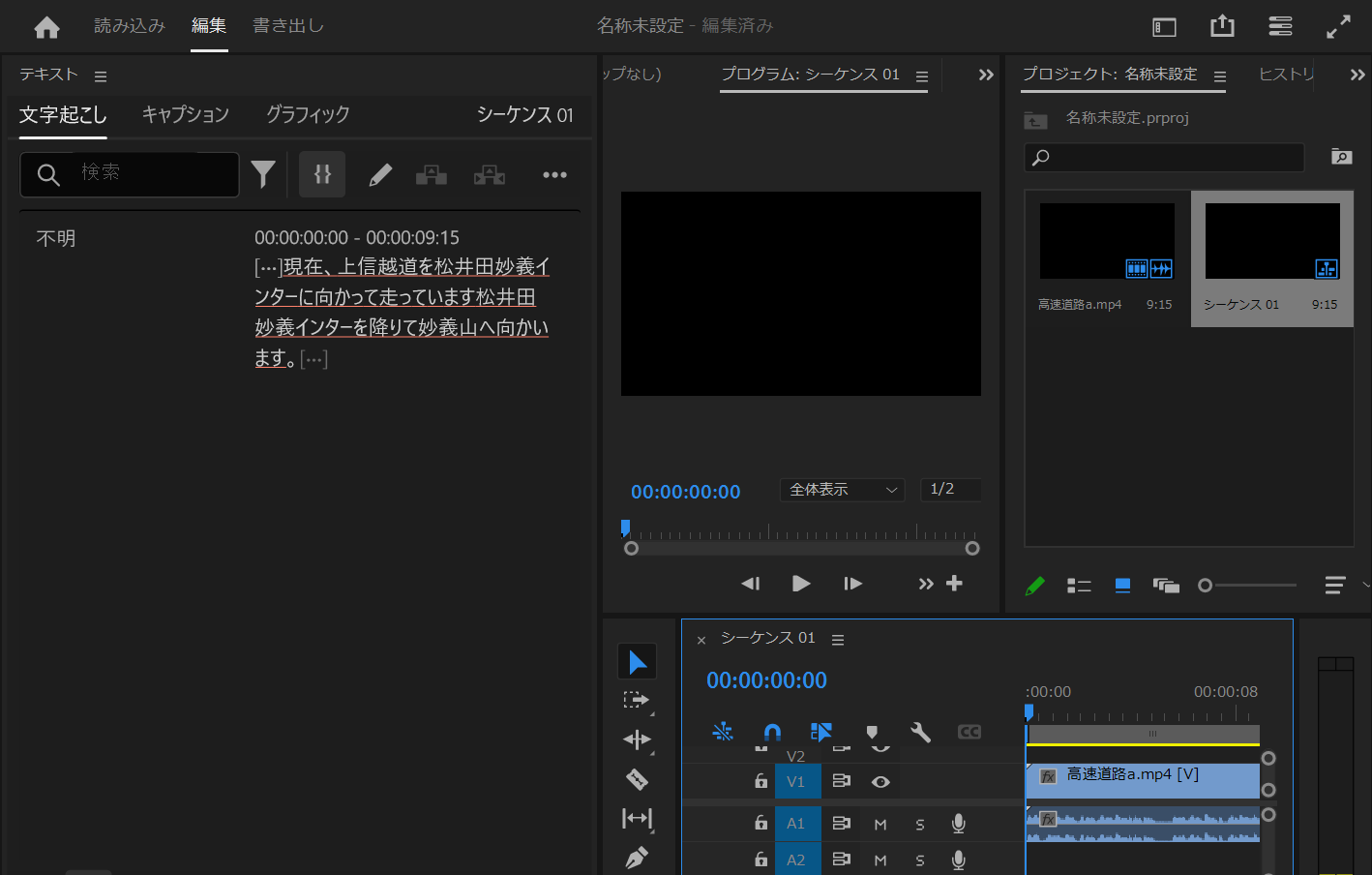Open the 全体表示 zoom level dropdown
Screen dimensions: 1372x875
841,490
